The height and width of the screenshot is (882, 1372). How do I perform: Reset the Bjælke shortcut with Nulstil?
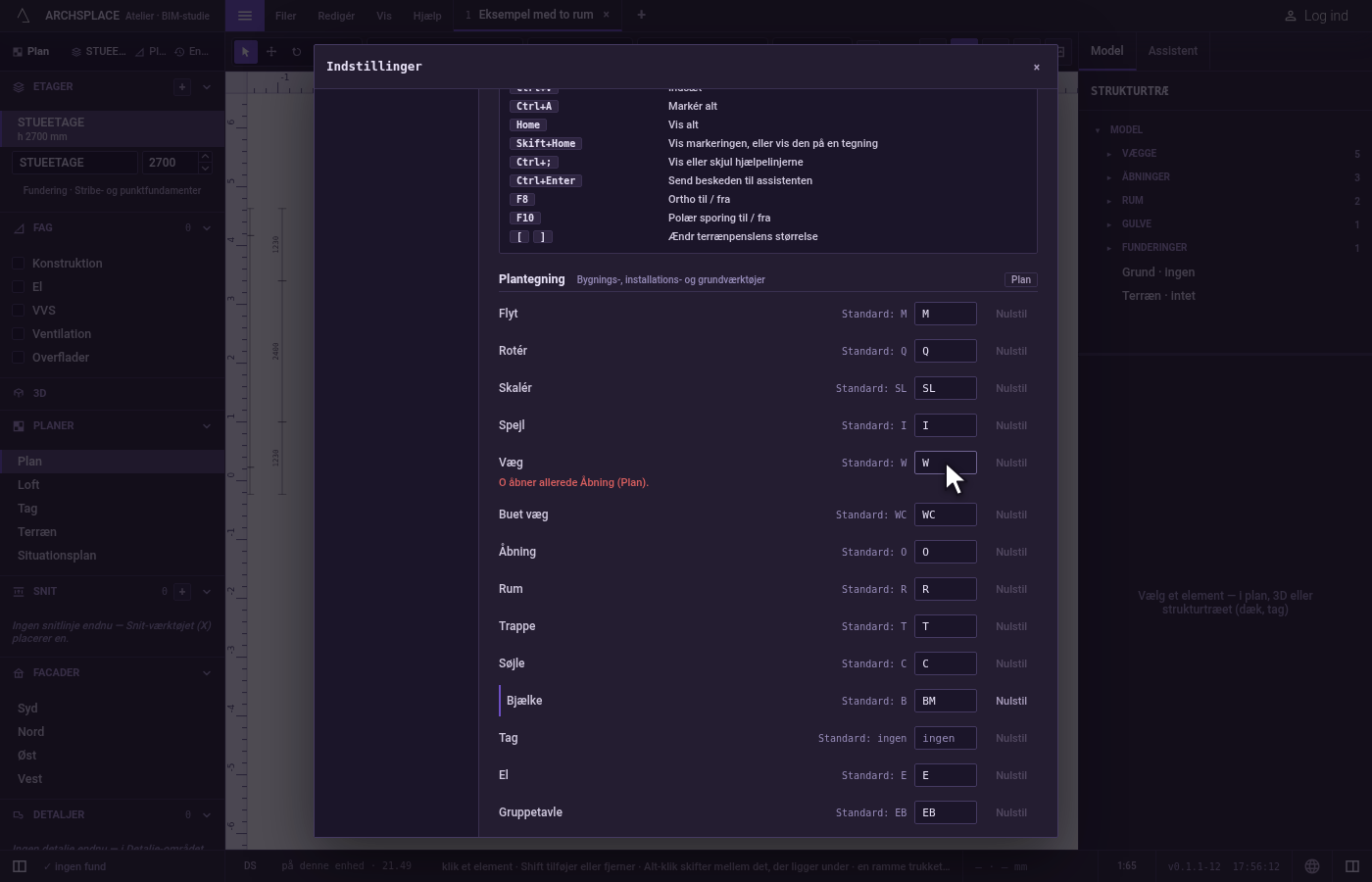tap(1011, 701)
